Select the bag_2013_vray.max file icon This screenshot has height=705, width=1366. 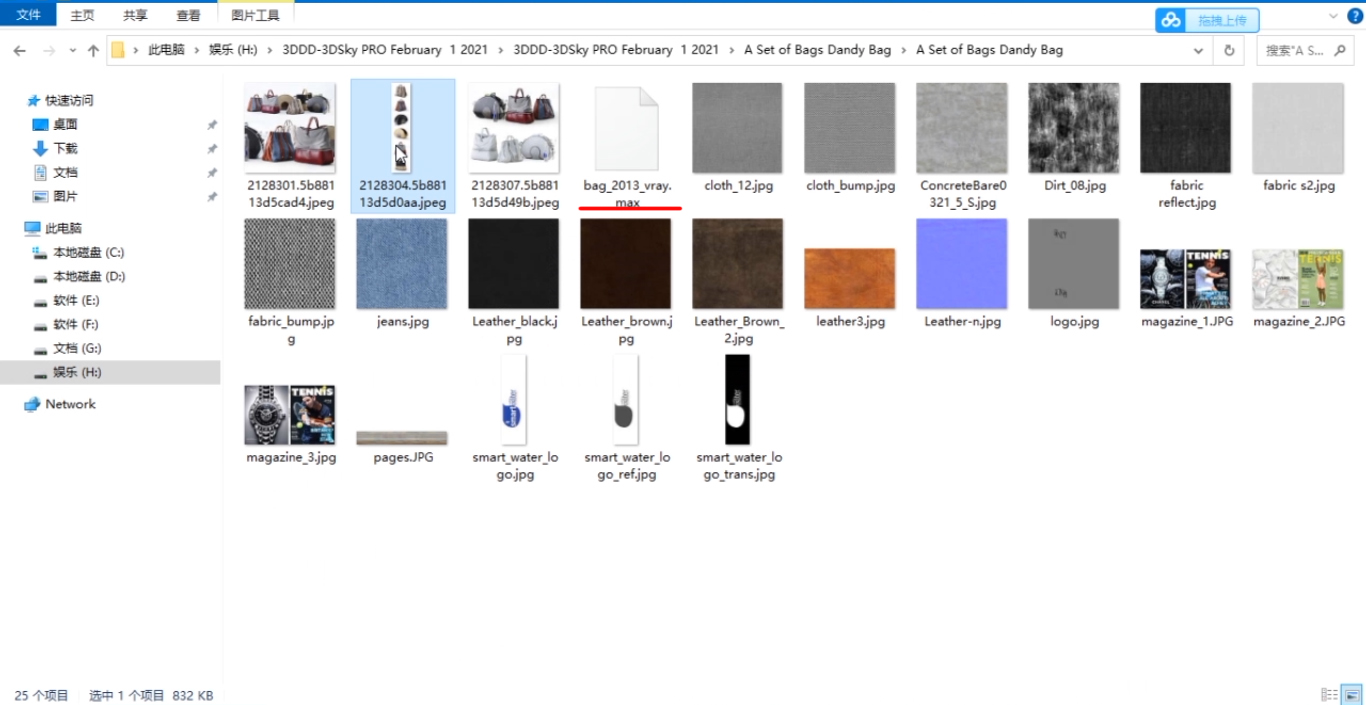pos(627,128)
